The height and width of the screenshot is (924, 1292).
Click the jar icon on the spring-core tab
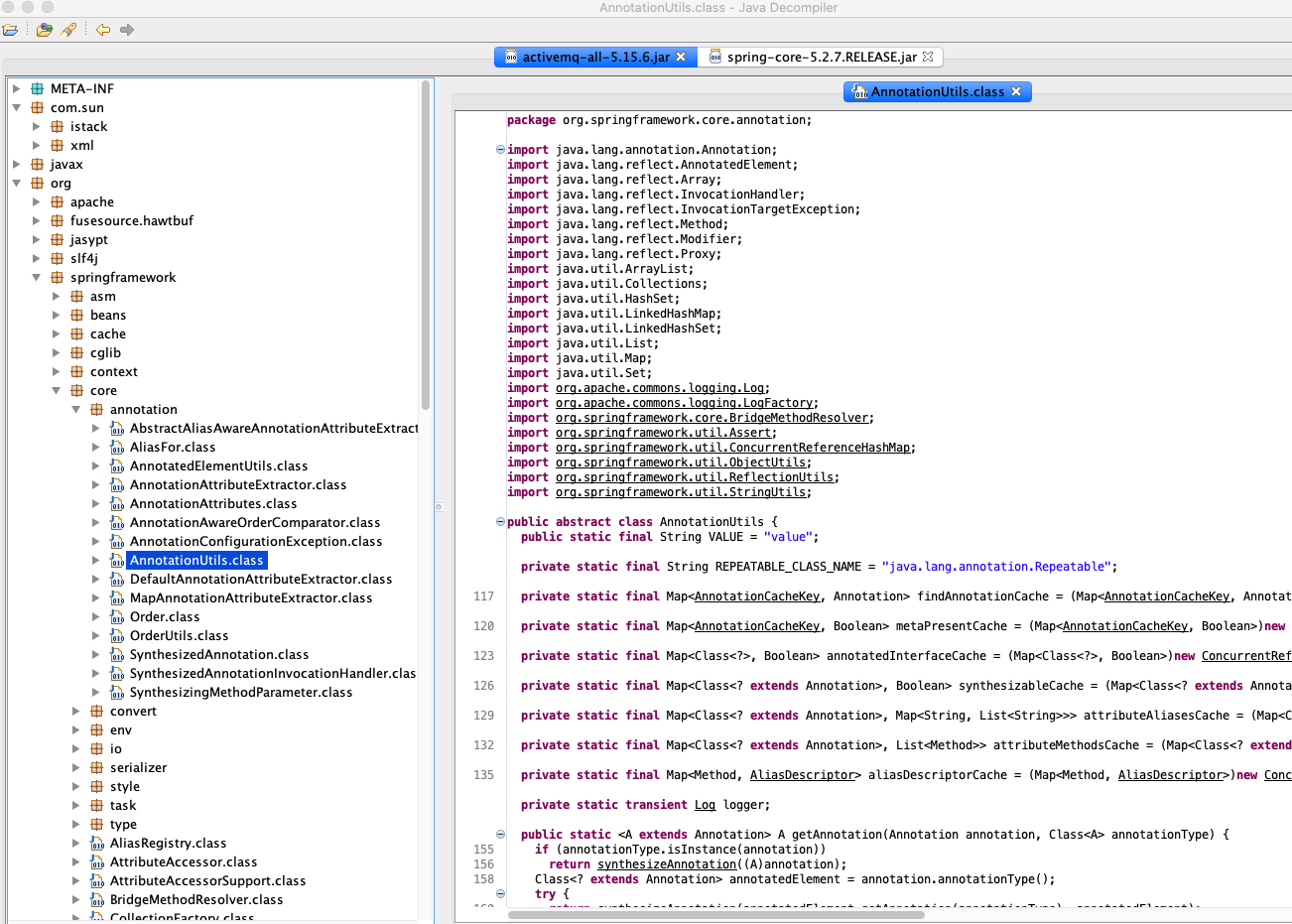pyautogui.click(x=715, y=57)
